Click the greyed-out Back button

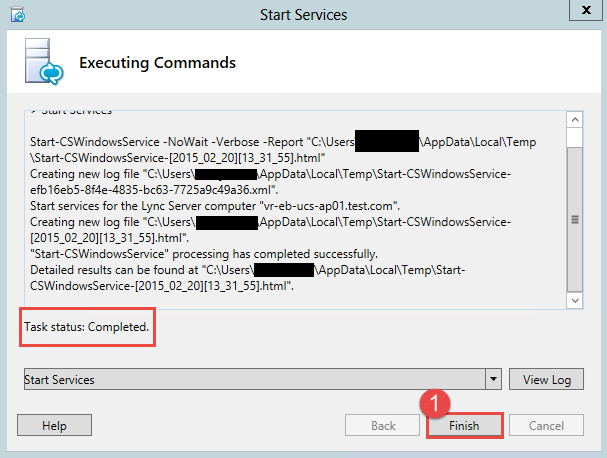click(x=383, y=425)
